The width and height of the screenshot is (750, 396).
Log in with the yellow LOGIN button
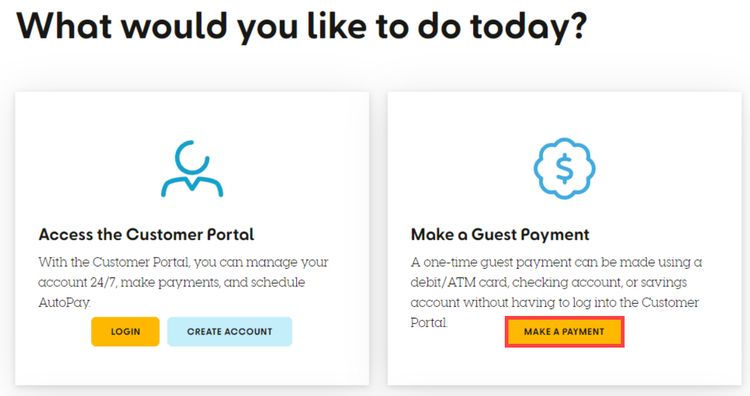coord(125,331)
